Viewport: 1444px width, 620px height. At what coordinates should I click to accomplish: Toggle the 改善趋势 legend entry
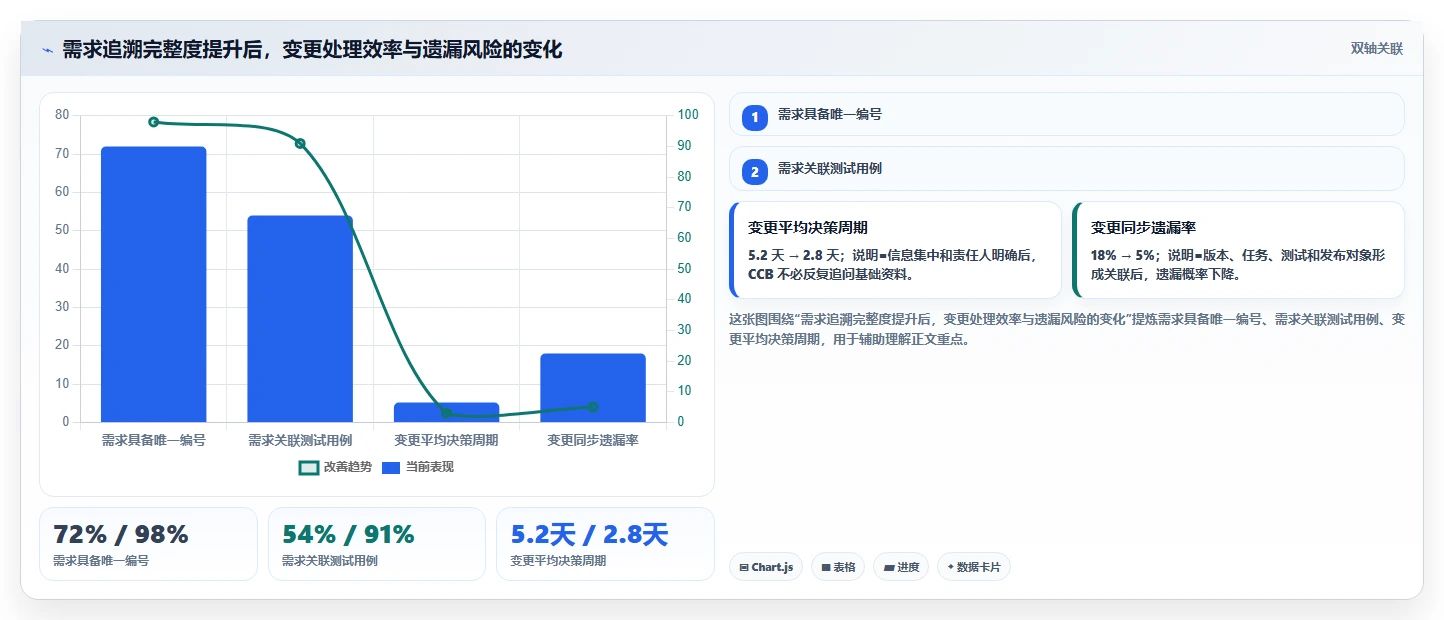pos(336,467)
